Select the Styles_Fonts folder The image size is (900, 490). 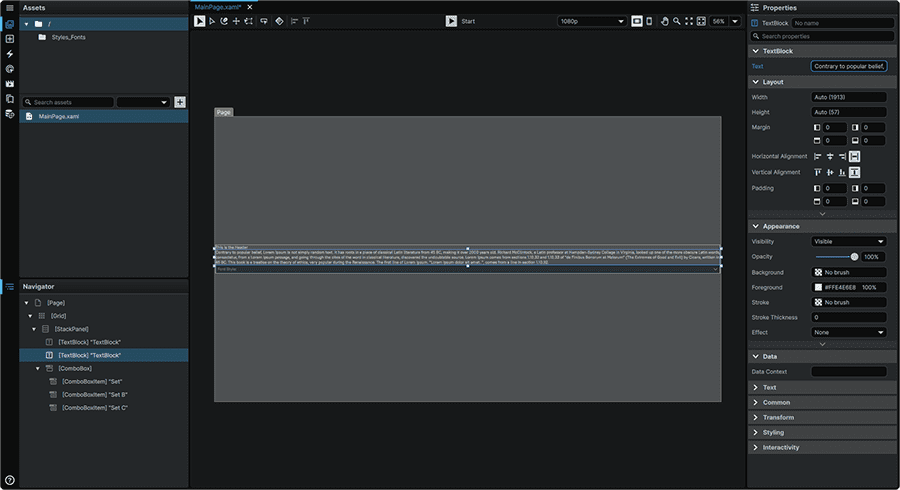coord(68,37)
